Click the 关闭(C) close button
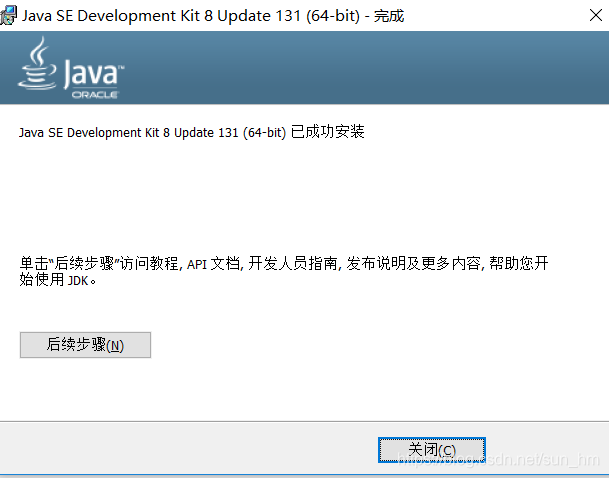The image size is (609, 478). tap(432, 450)
